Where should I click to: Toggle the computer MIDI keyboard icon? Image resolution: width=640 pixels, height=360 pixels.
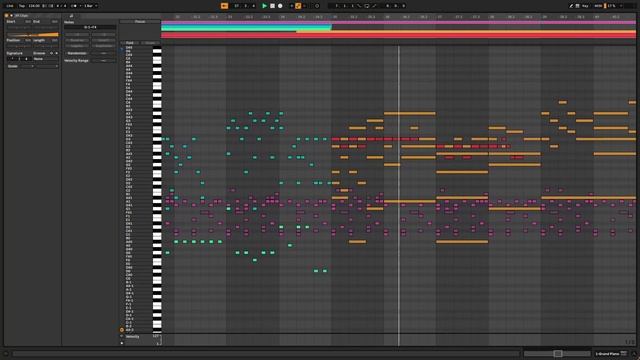coord(577,6)
